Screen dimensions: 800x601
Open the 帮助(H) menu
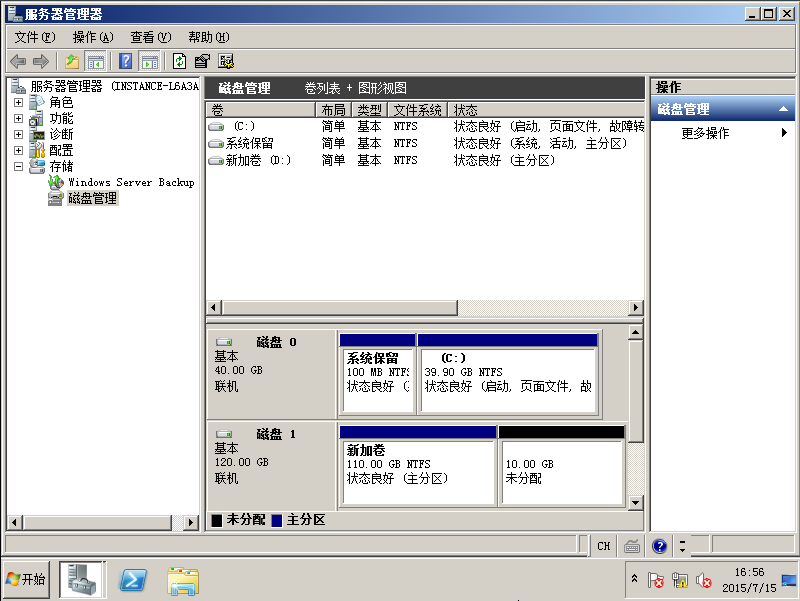click(209, 37)
